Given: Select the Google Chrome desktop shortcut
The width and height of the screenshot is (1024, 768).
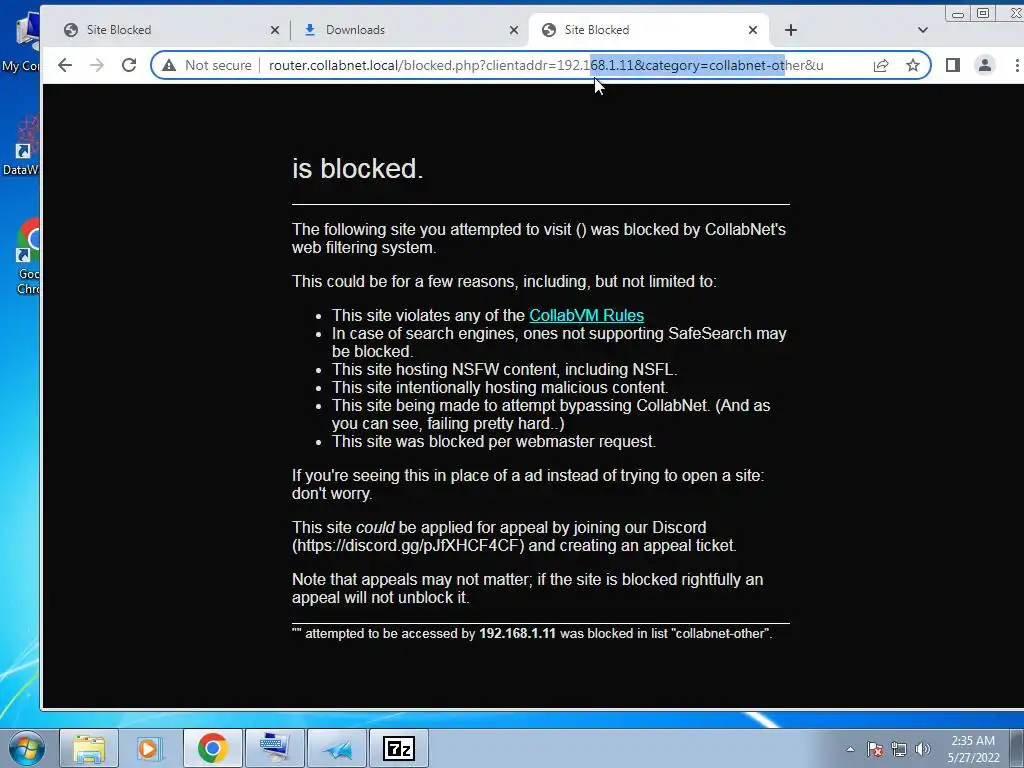Looking at the screenshot, I should (26, 257).
